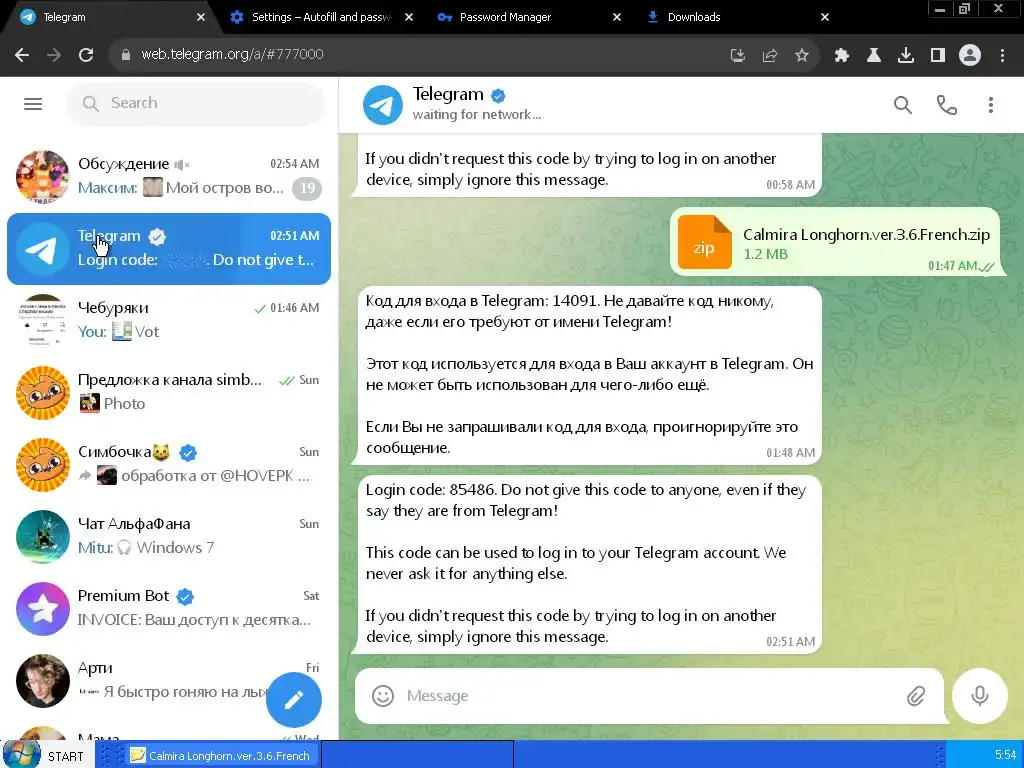Open the browser extensions puzzle icon
This screenshot has height=768, width=1024.
coord(842,55)
